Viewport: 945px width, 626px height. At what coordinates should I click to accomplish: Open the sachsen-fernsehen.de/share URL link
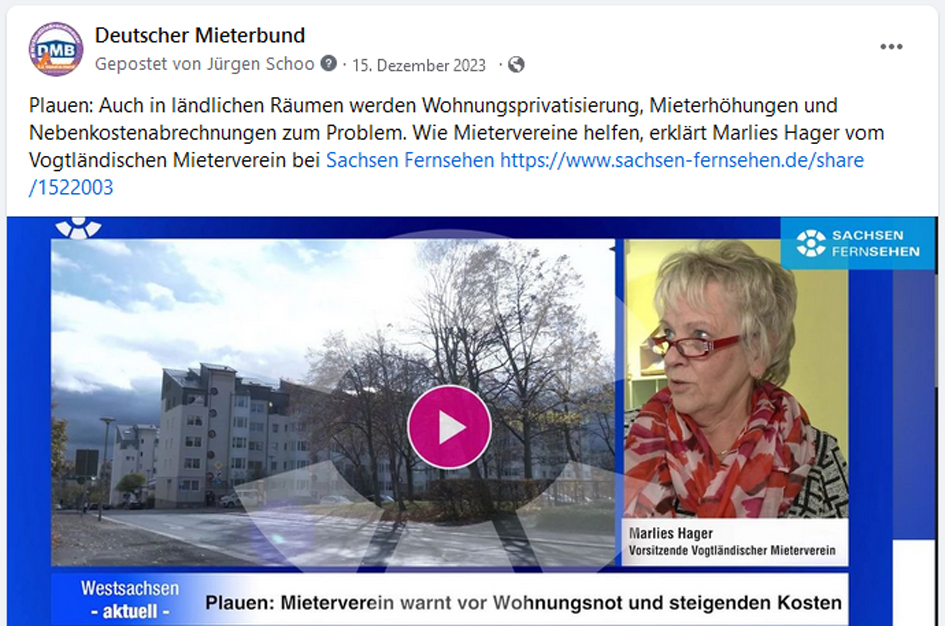tap(682, 160)
